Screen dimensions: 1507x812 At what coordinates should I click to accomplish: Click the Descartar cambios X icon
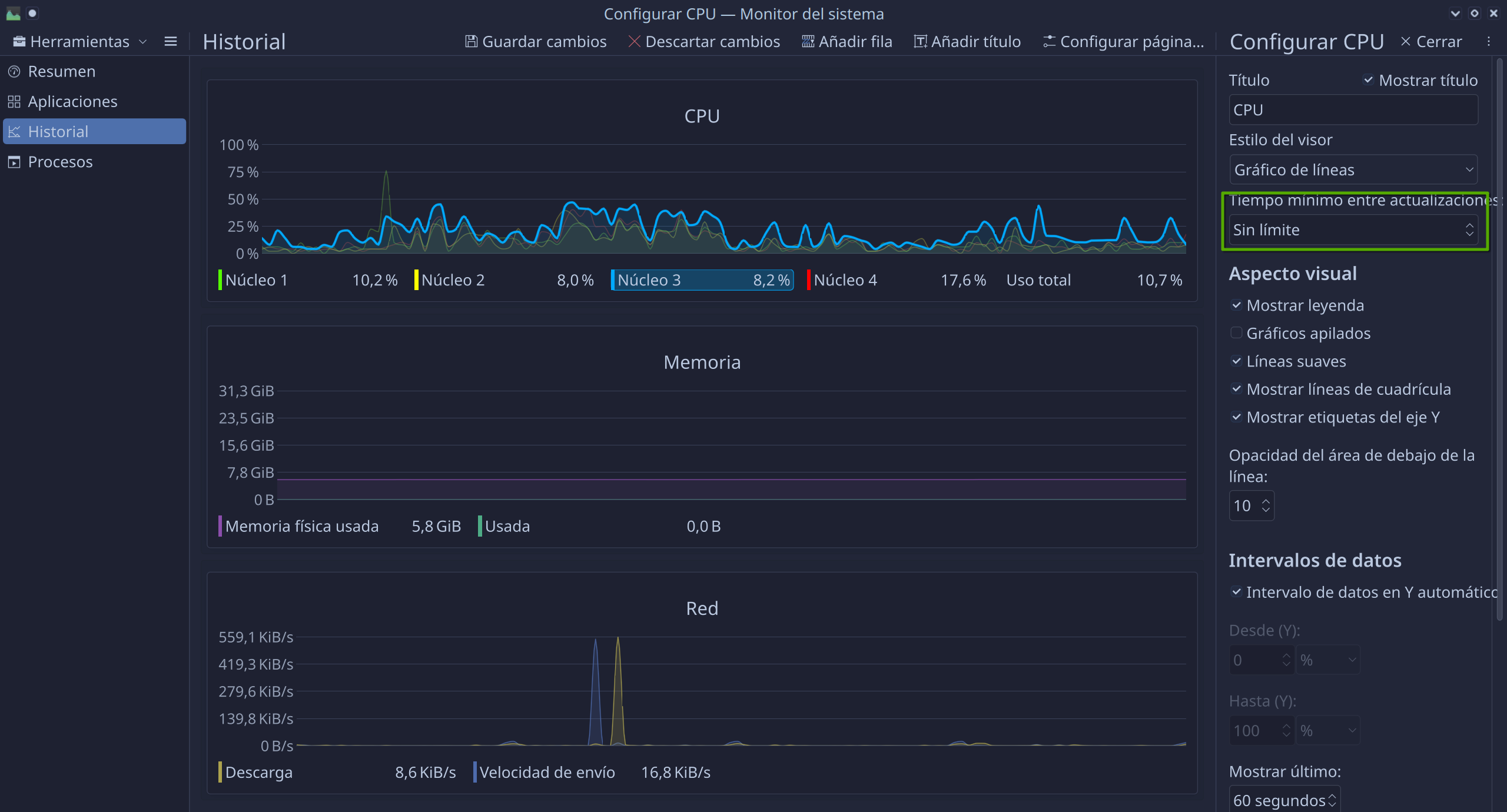tap(634, 42)
